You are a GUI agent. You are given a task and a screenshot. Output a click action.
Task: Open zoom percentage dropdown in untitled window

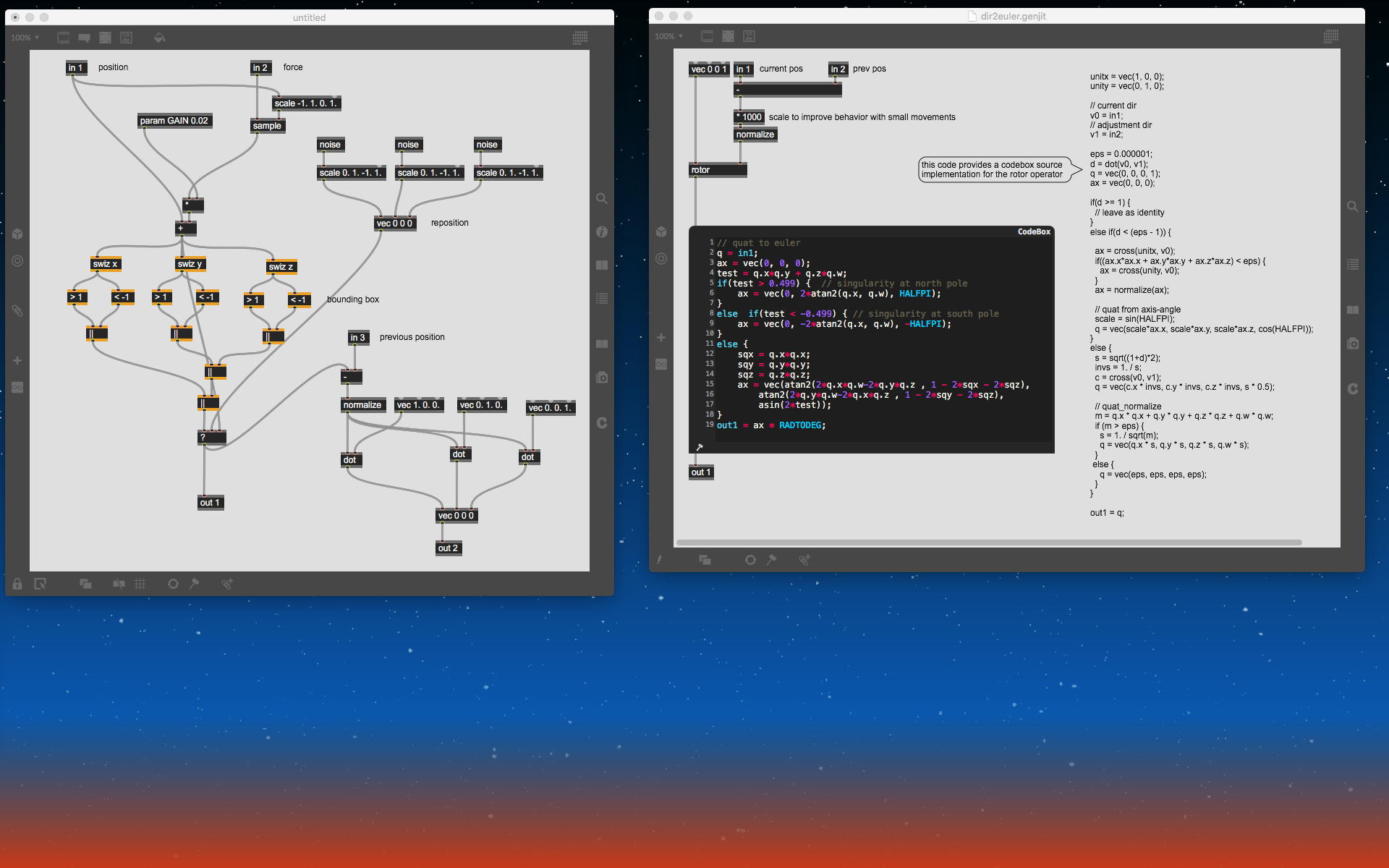25,38
